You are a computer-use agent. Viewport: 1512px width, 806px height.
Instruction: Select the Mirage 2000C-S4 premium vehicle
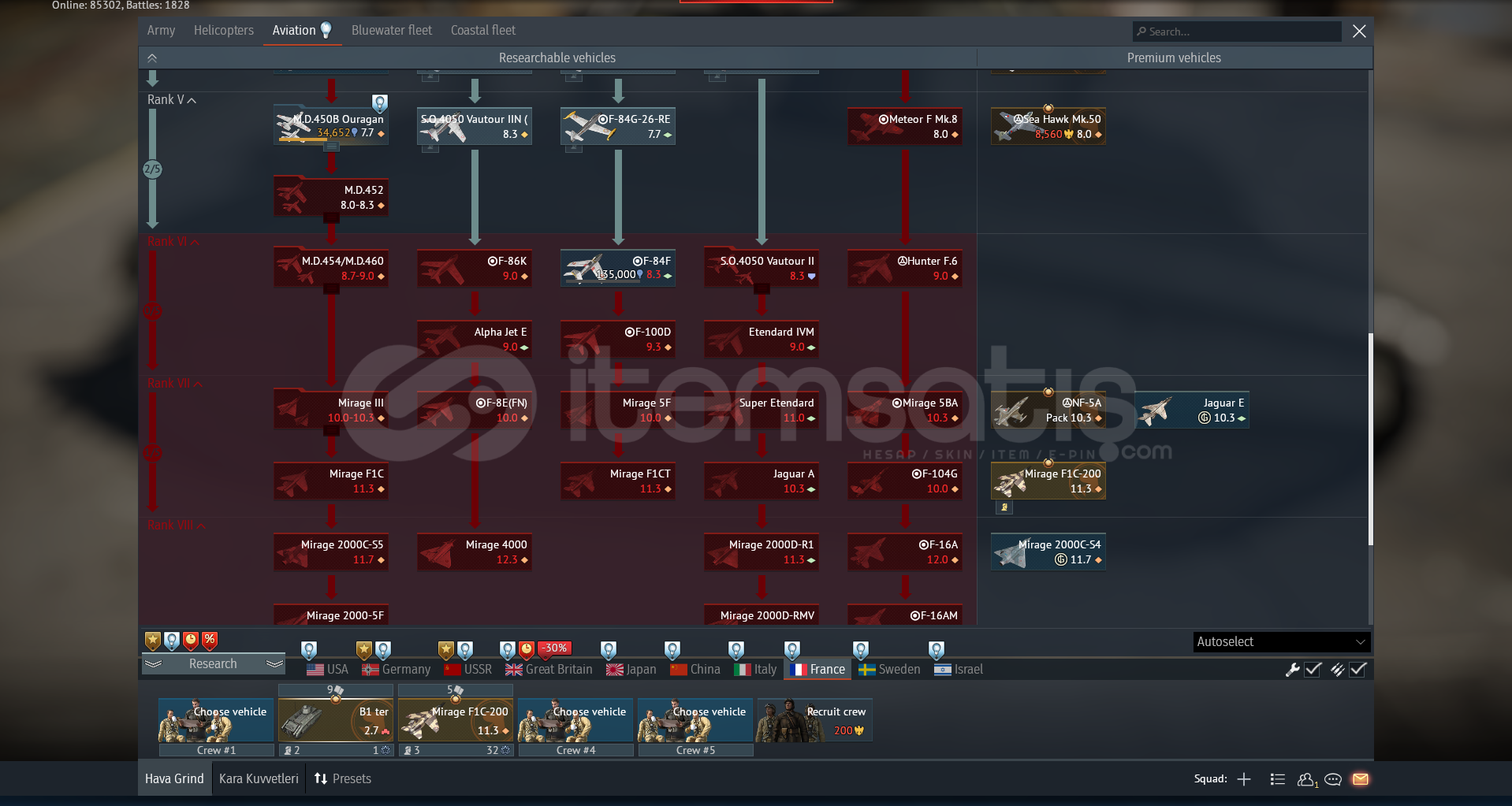click(x=1048, y=552)
